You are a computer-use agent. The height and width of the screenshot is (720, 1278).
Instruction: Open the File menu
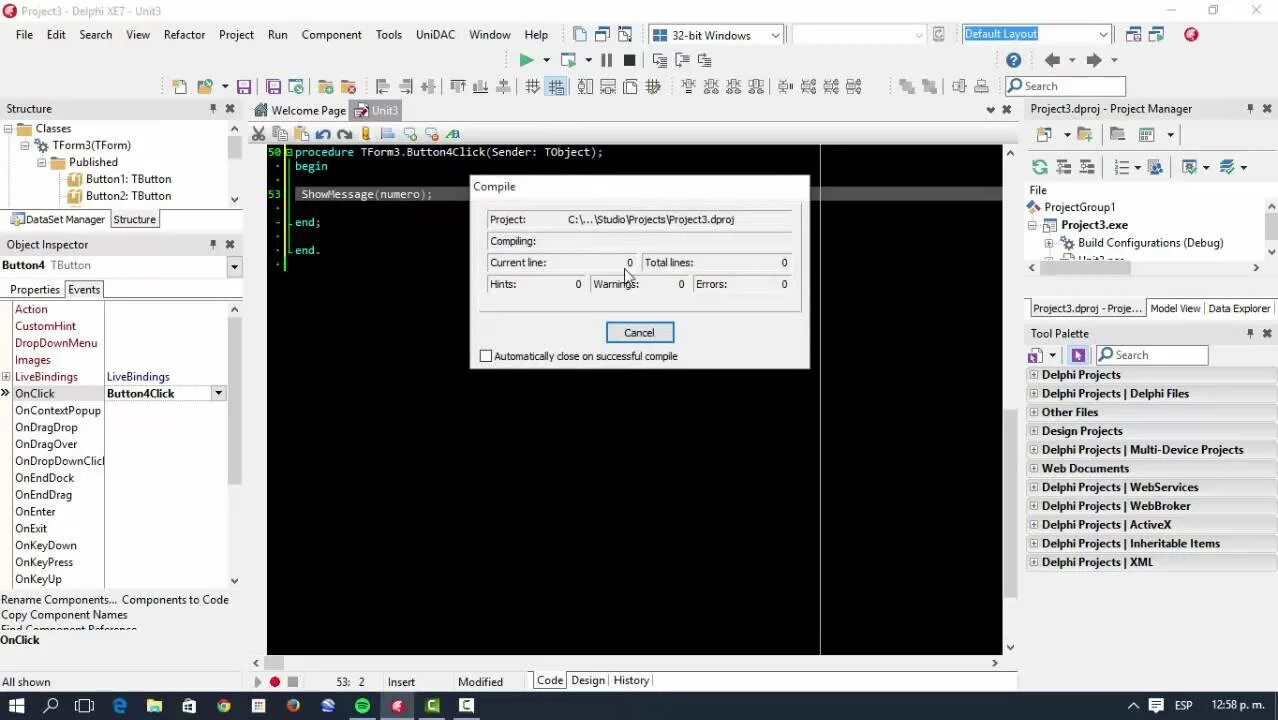[x=24, y=34]
